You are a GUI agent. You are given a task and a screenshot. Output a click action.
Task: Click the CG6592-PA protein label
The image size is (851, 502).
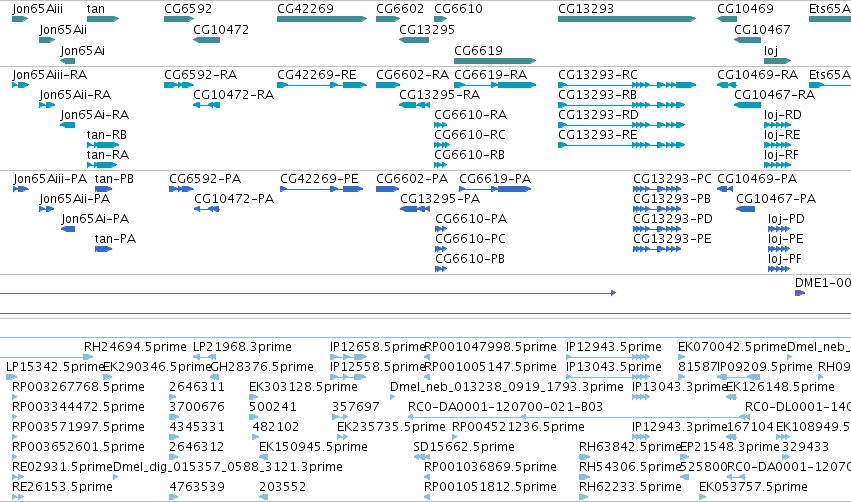[205, 179]
